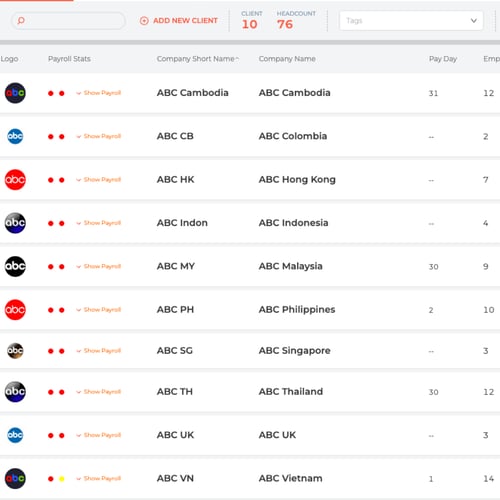The height and width of the screenshot is (500, 500).
Task: Click the Pay Day column header
Action: click(x=443, y=59)
